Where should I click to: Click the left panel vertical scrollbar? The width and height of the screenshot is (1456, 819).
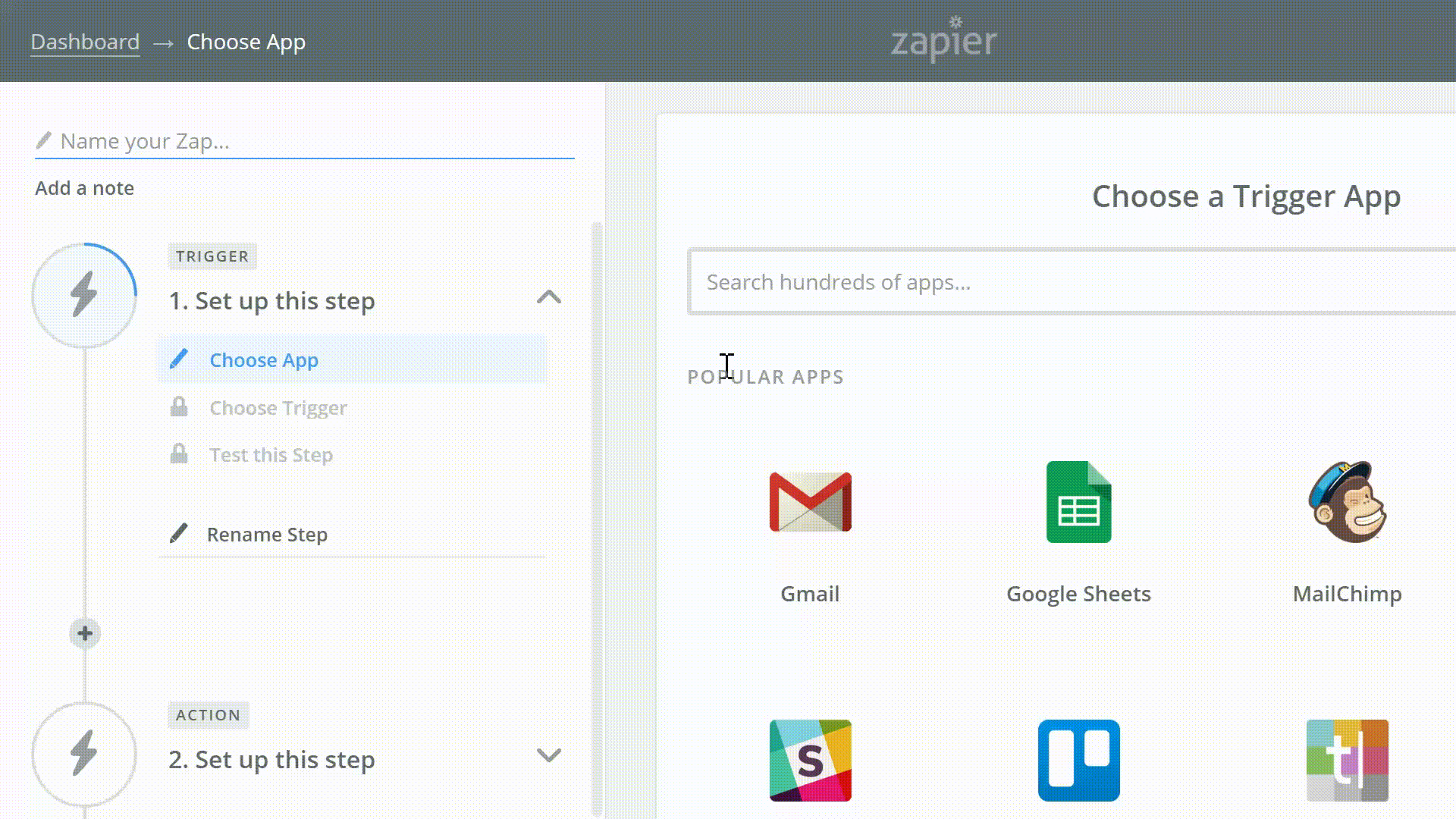pos(597,519)
